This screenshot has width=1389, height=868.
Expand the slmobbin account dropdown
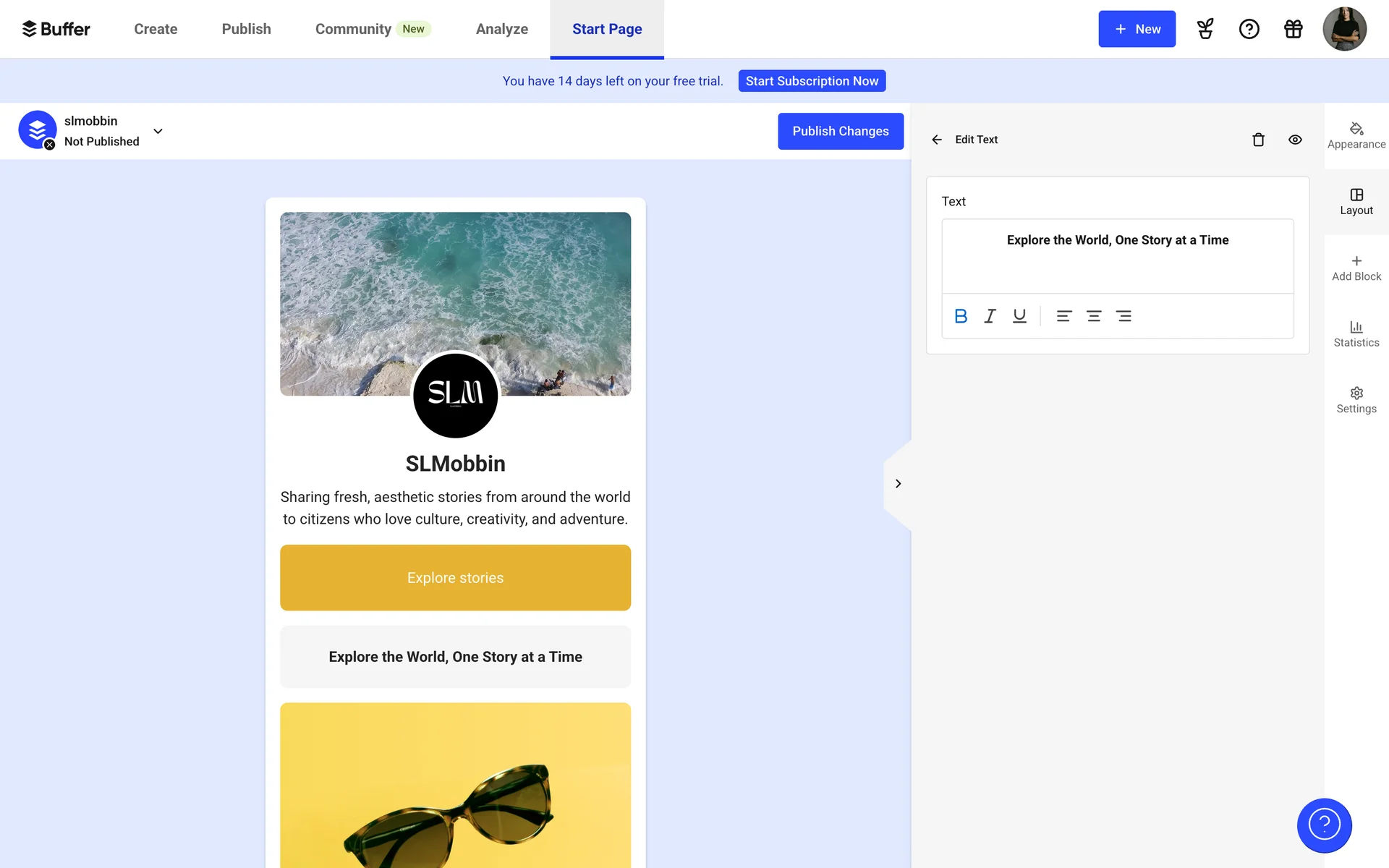[x=158, y=131]
